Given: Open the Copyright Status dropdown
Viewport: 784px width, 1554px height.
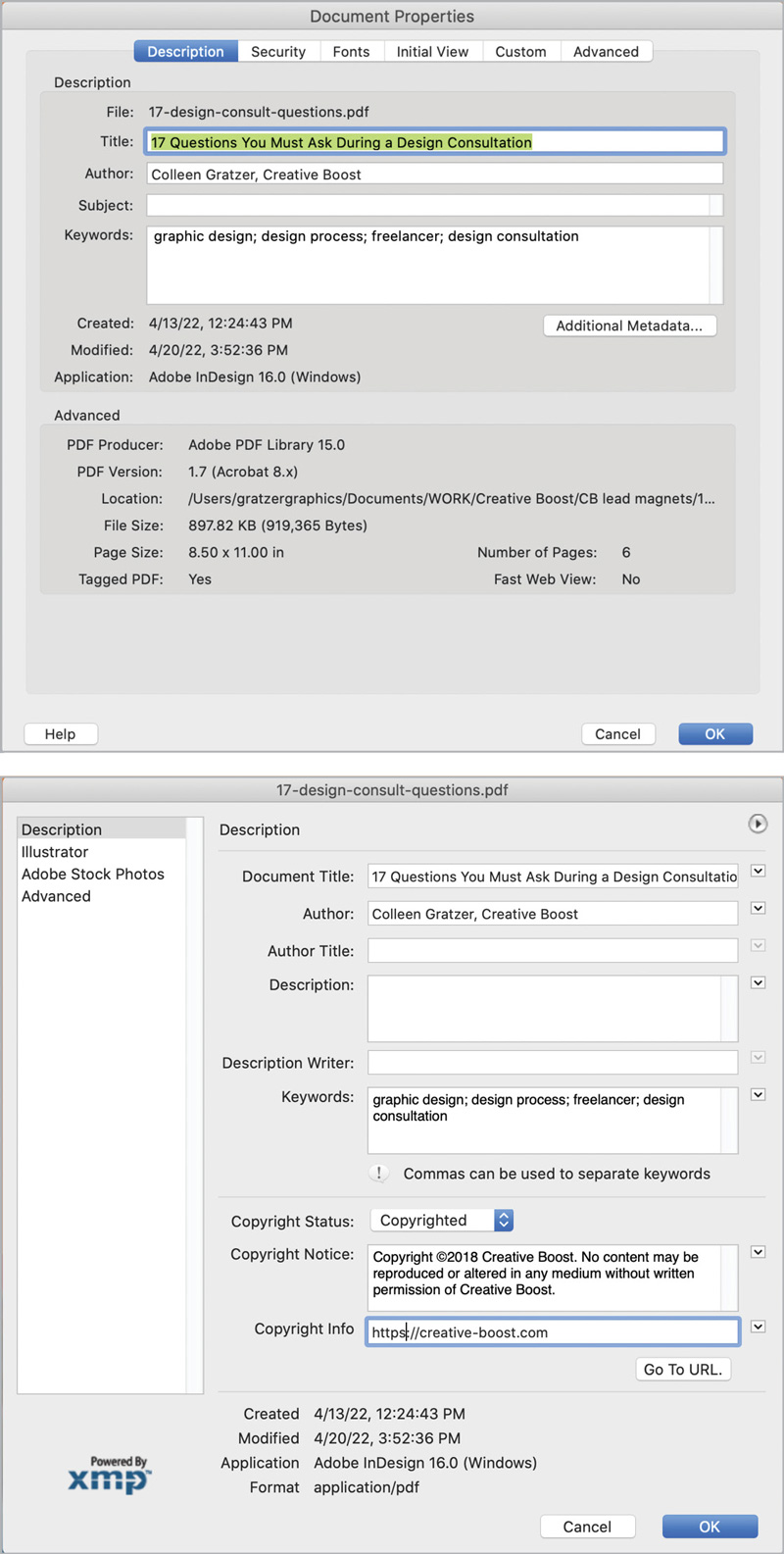Looking at the screenshot, I should (441, 1220).
